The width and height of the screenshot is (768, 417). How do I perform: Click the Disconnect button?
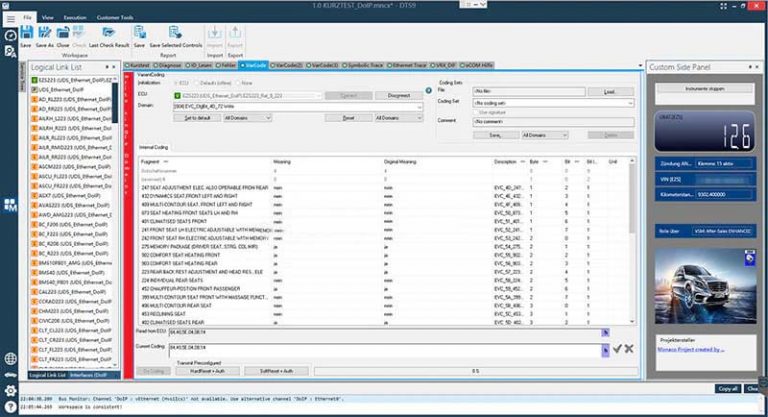click(399, 94)
